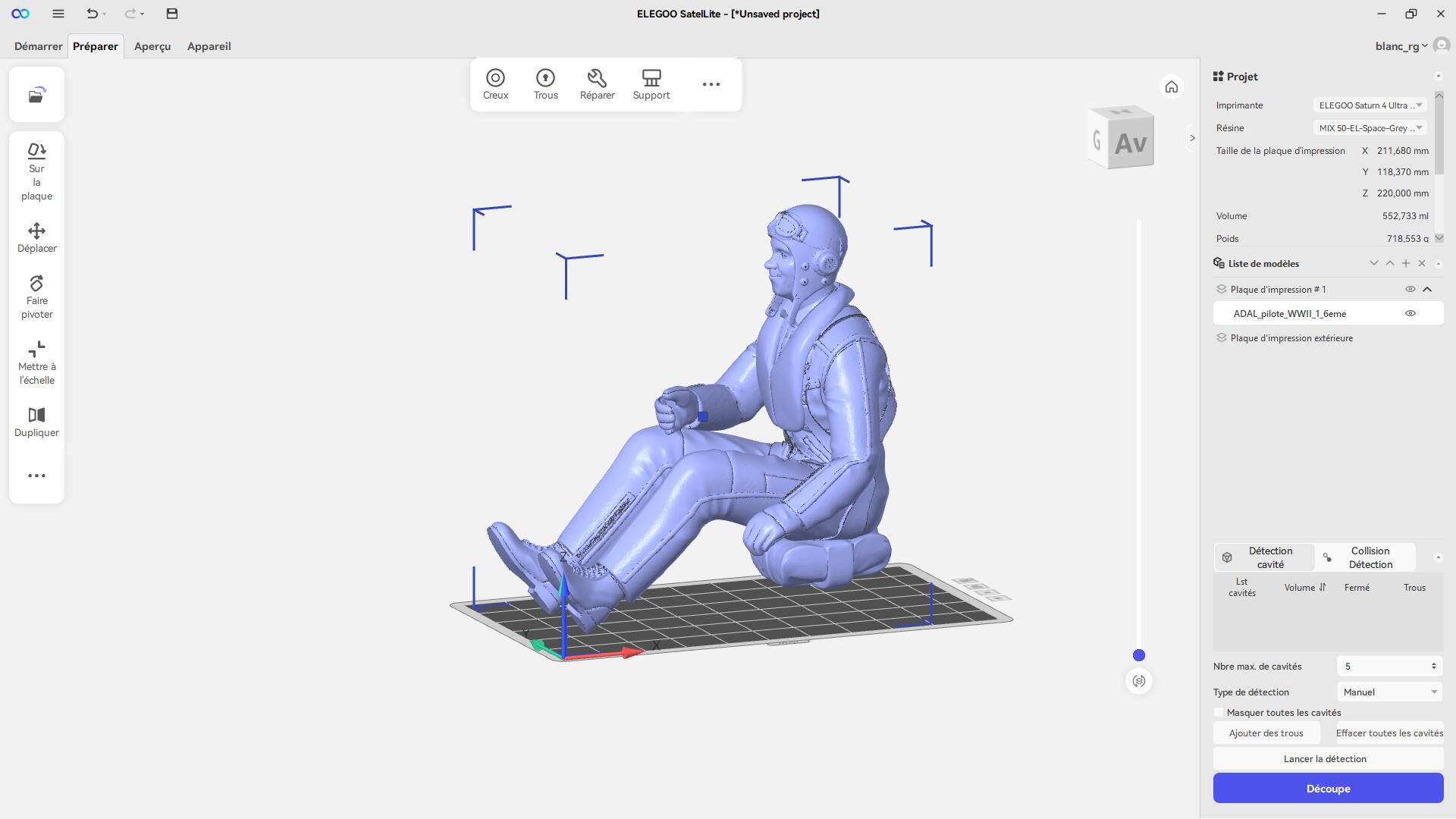Click the layer slider blue handle
This screenshot has height=819, width=1456.
[1138, 655]
